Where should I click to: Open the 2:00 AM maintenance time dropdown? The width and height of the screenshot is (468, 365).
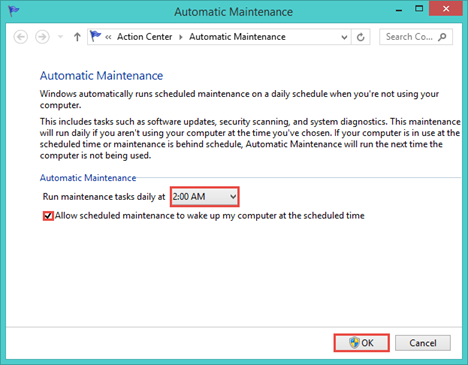coord(204,197)
